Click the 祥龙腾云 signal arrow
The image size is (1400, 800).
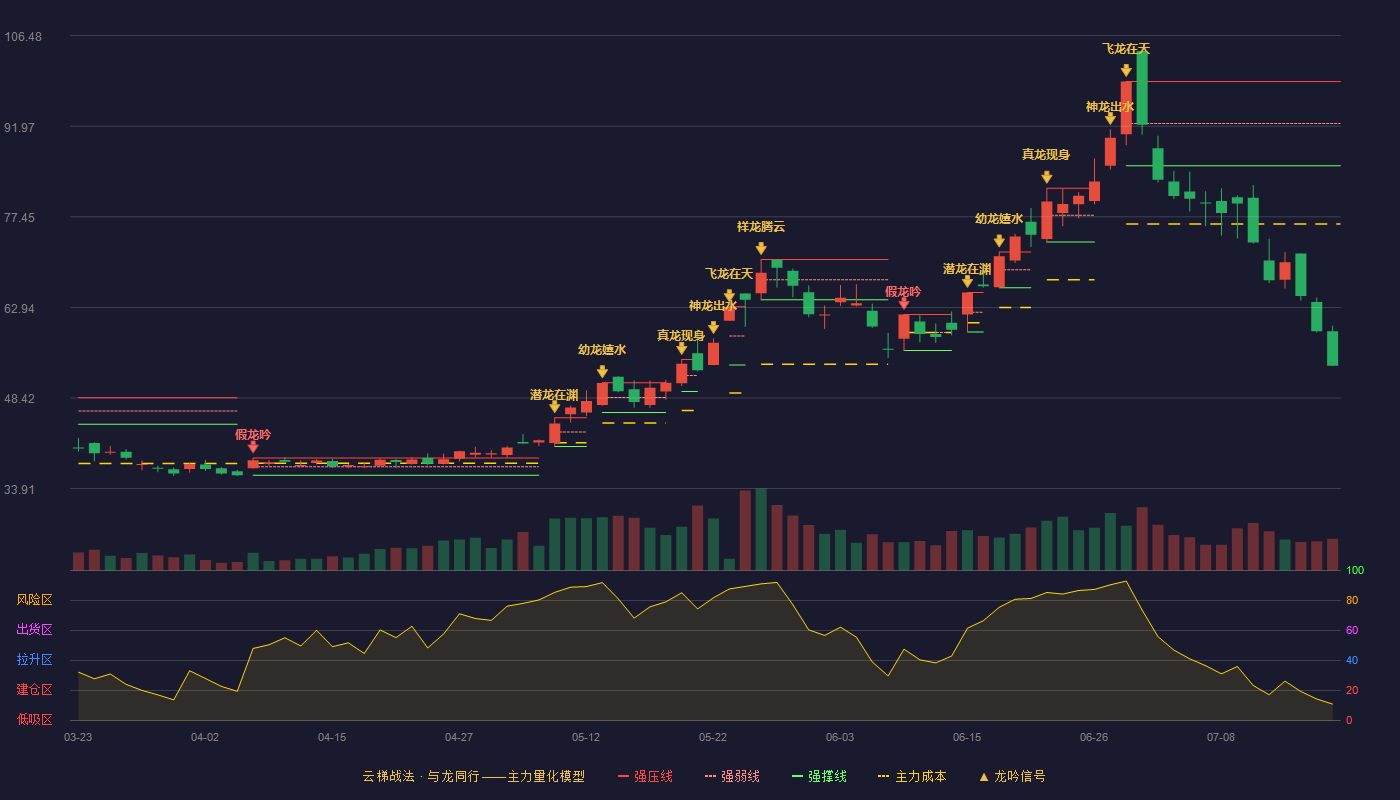click(x=761, y=248)
